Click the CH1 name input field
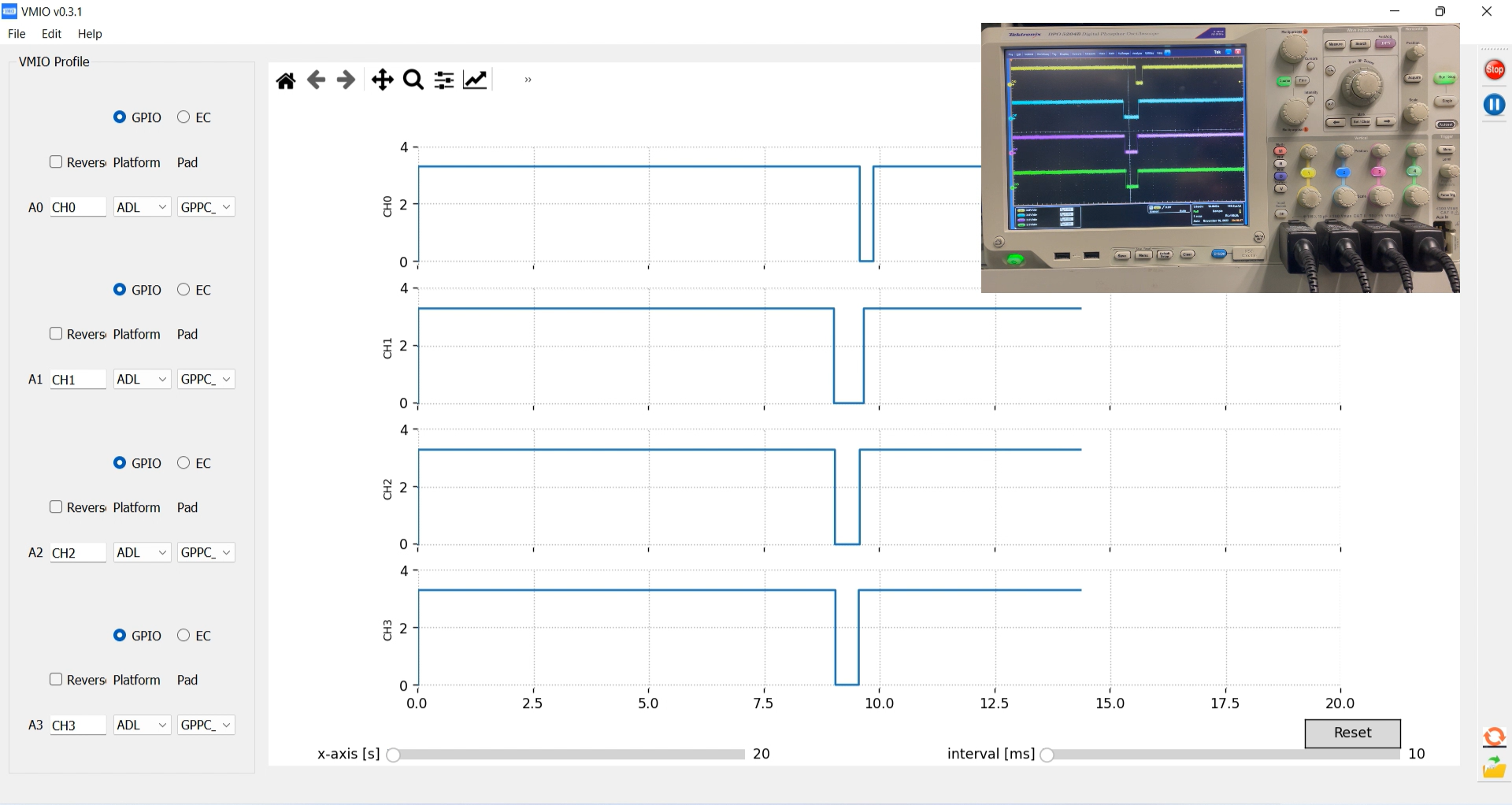1512x805 pixels. coord(78,380)
